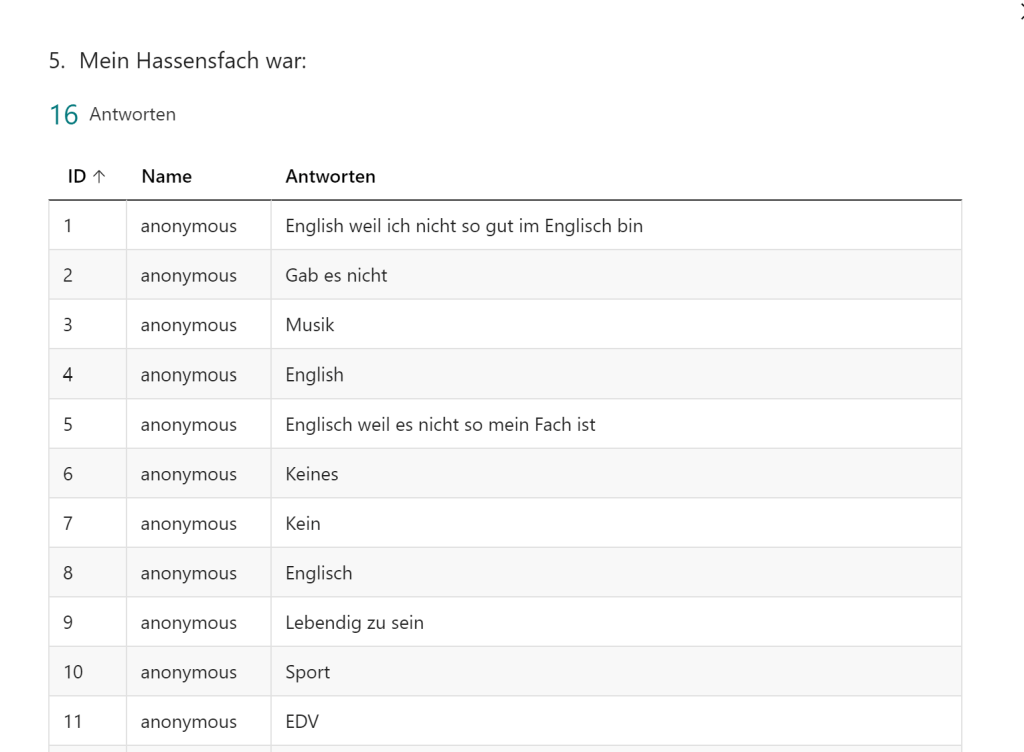This screenshot has width=1024, height=752.
Task: Close the responses panel with the X
Action: tap(1020, 10)
